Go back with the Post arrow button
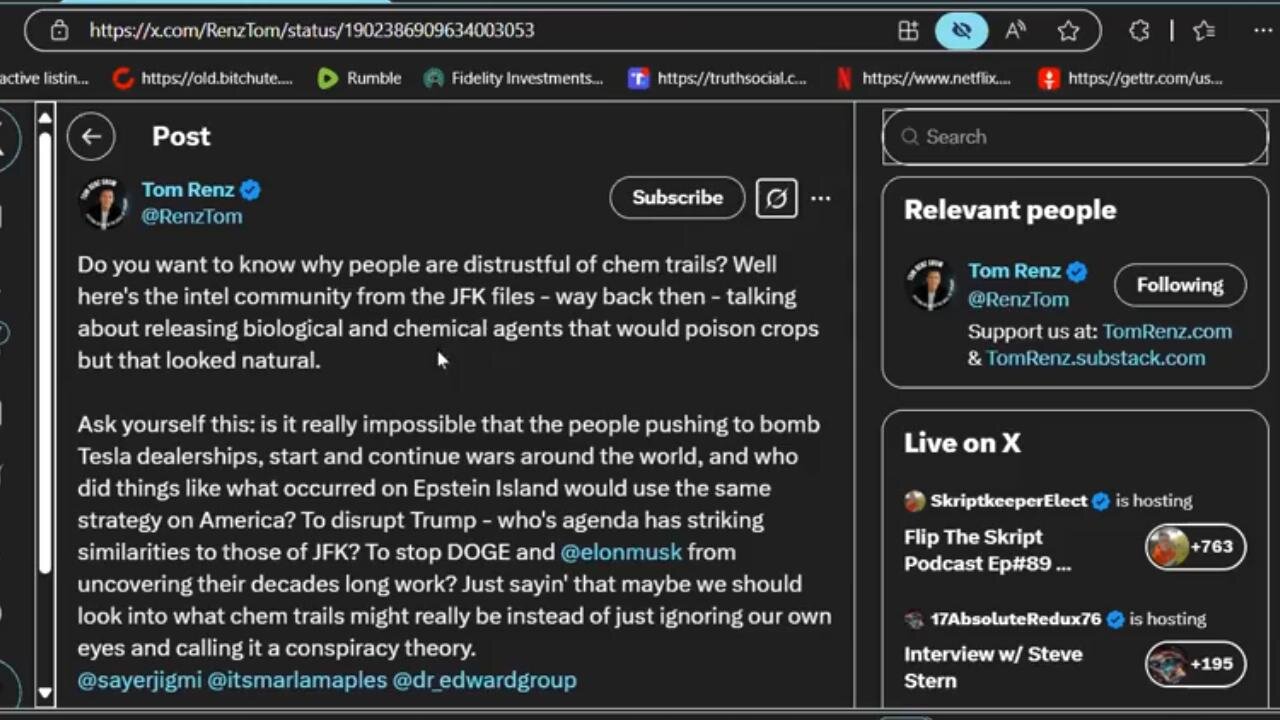 point(91,137)
